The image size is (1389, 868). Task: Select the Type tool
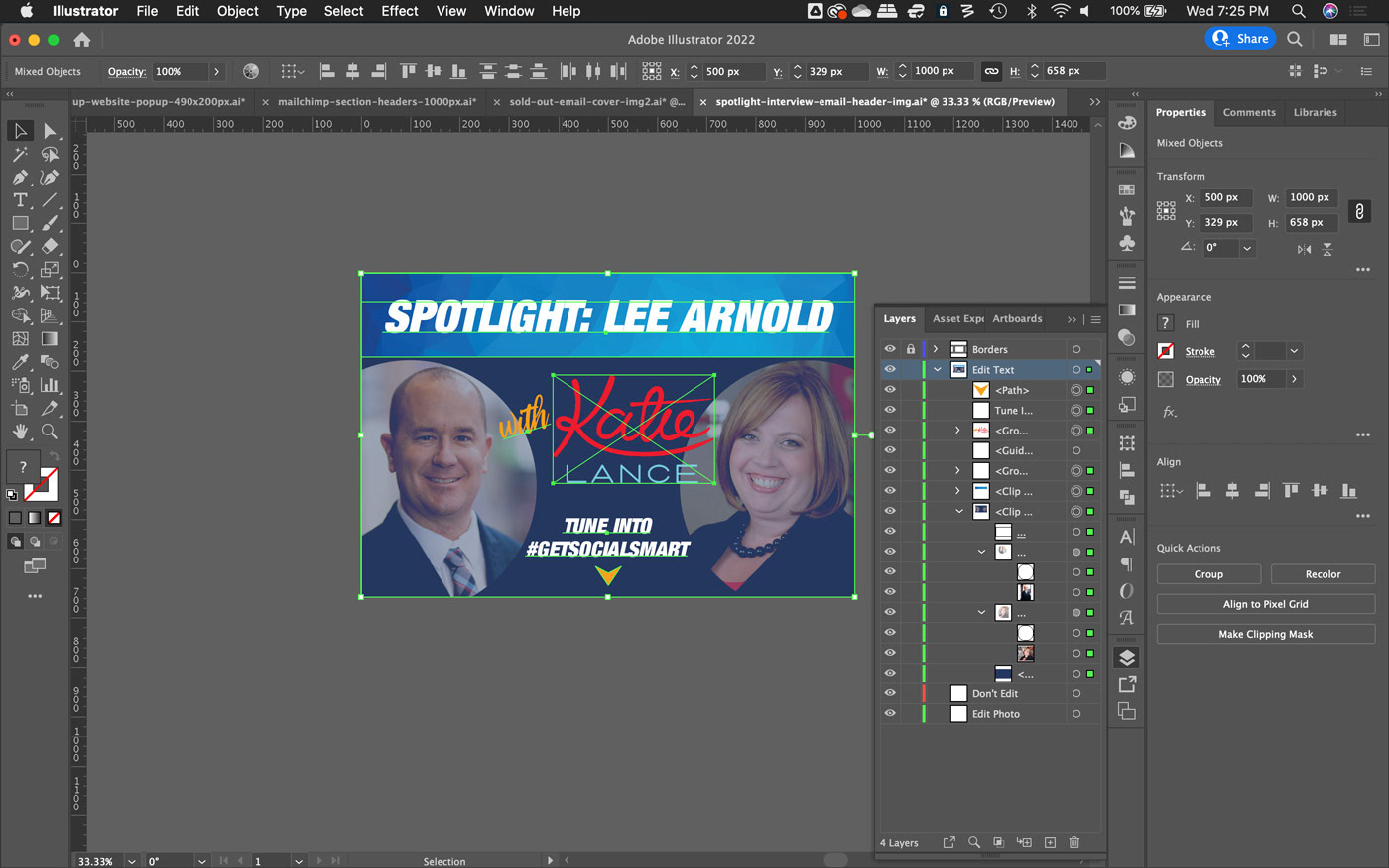[x=20, y=199]
